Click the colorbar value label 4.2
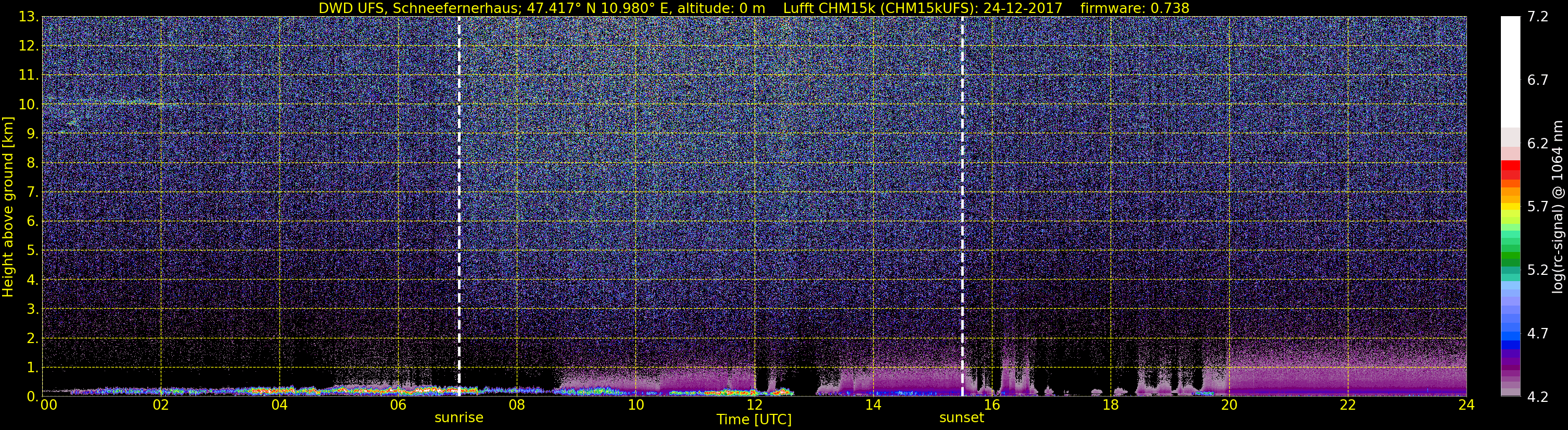This screenshot has width=1568, height=430. click(x=1538, y=397)
